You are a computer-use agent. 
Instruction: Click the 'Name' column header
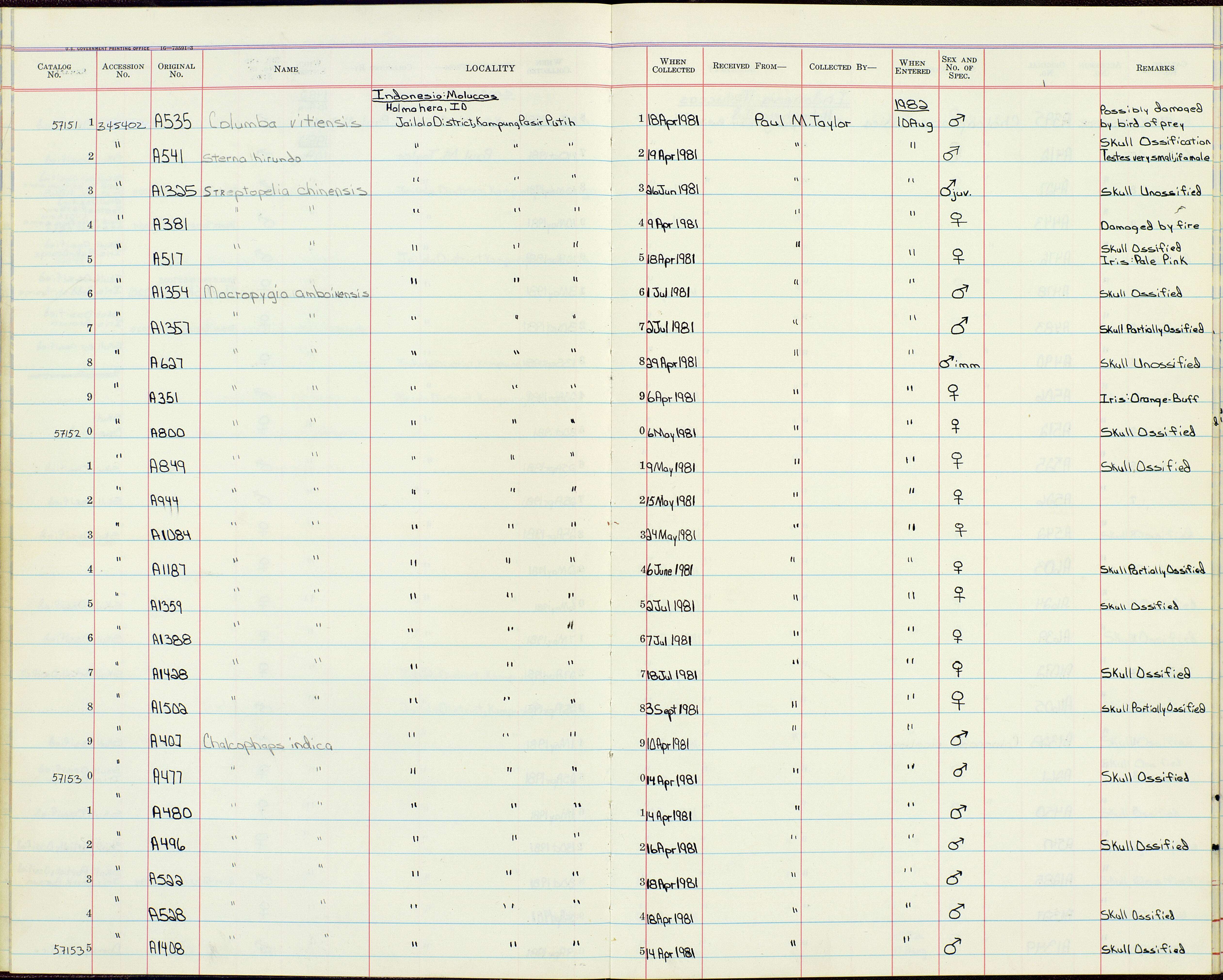pos(286,69)
